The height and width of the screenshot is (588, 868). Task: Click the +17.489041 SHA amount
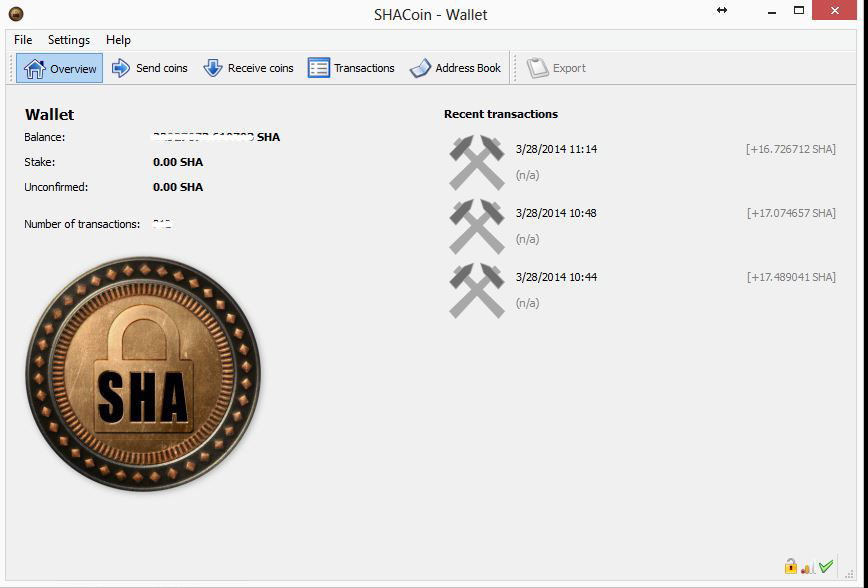click(791, 277)
